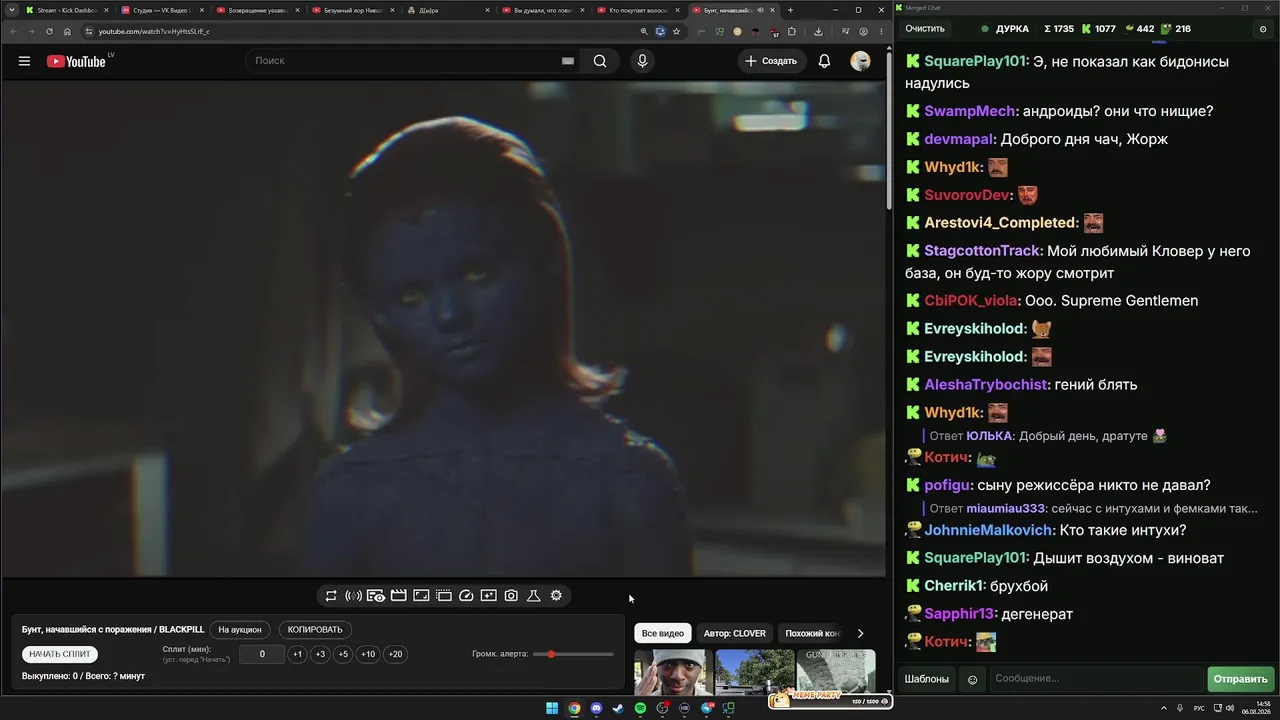Bookmark this page with the star icon
Screen dimensions: 1280x720
point(677,31)
